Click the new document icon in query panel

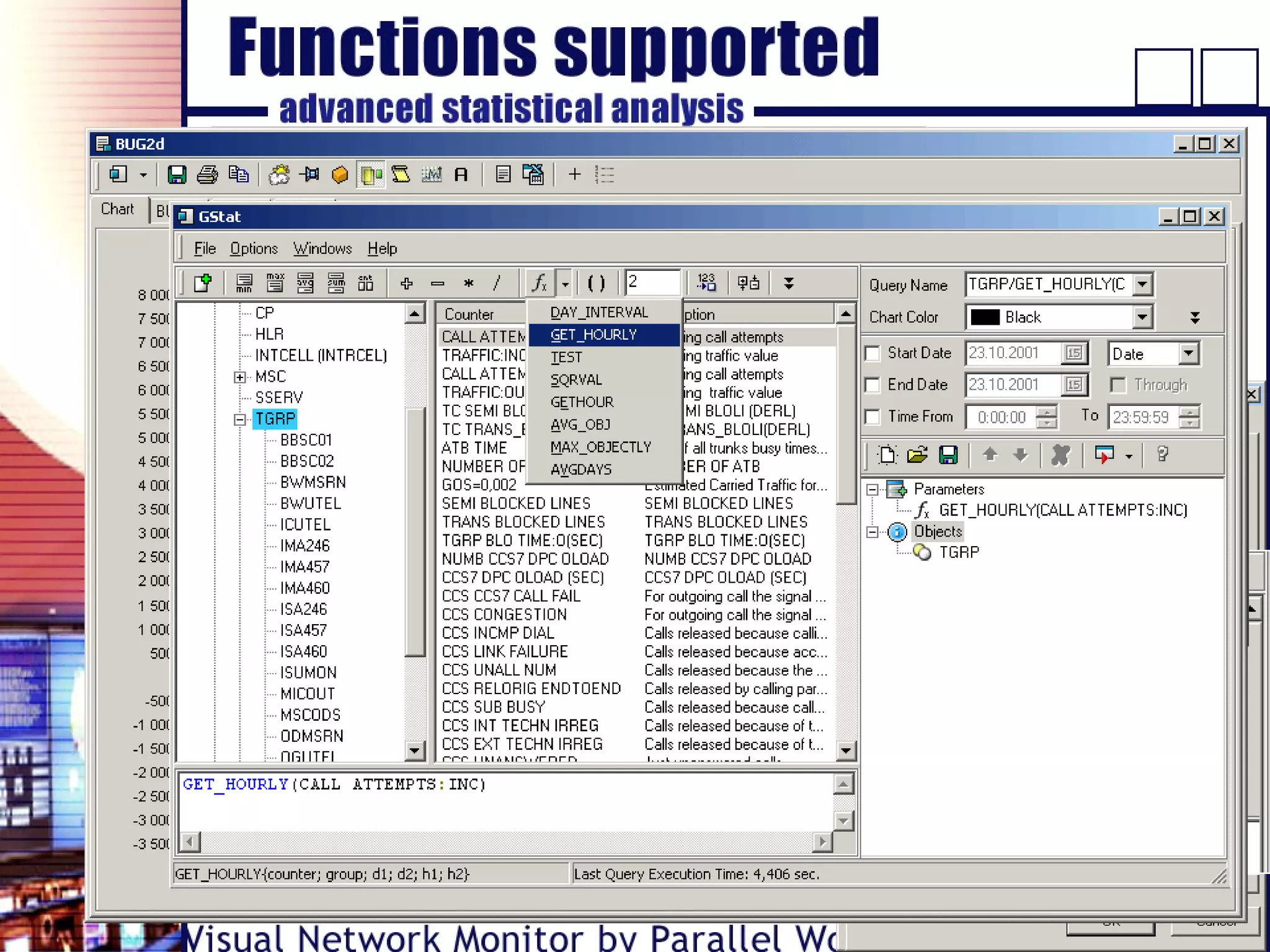coord(887,456)
